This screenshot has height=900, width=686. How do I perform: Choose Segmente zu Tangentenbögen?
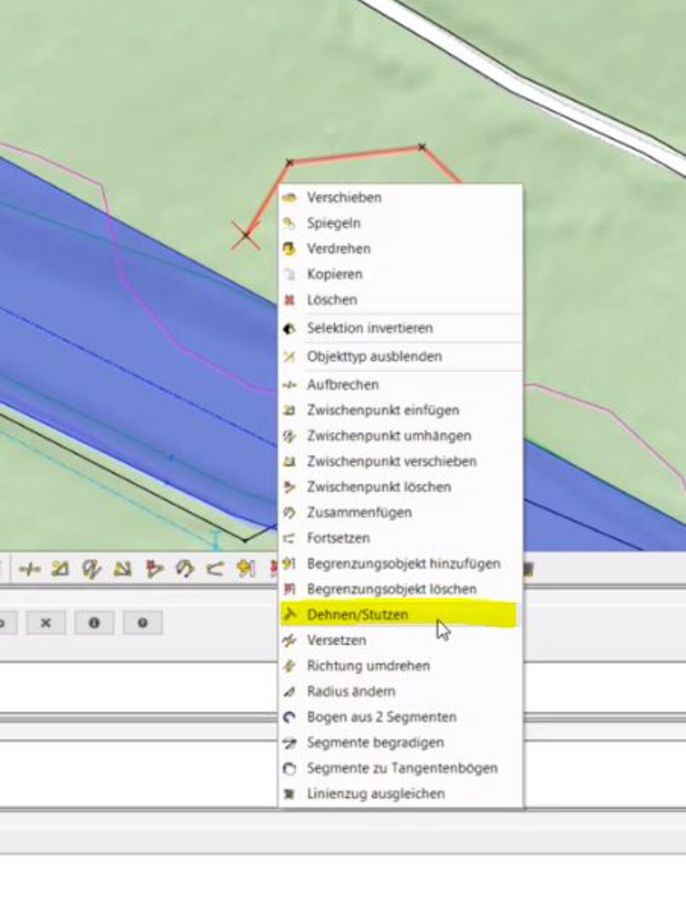pos(401,768)
